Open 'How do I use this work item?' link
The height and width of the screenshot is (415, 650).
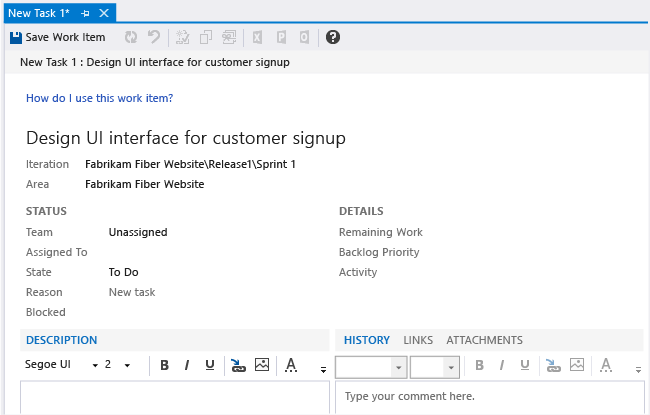tap(99, 98)
